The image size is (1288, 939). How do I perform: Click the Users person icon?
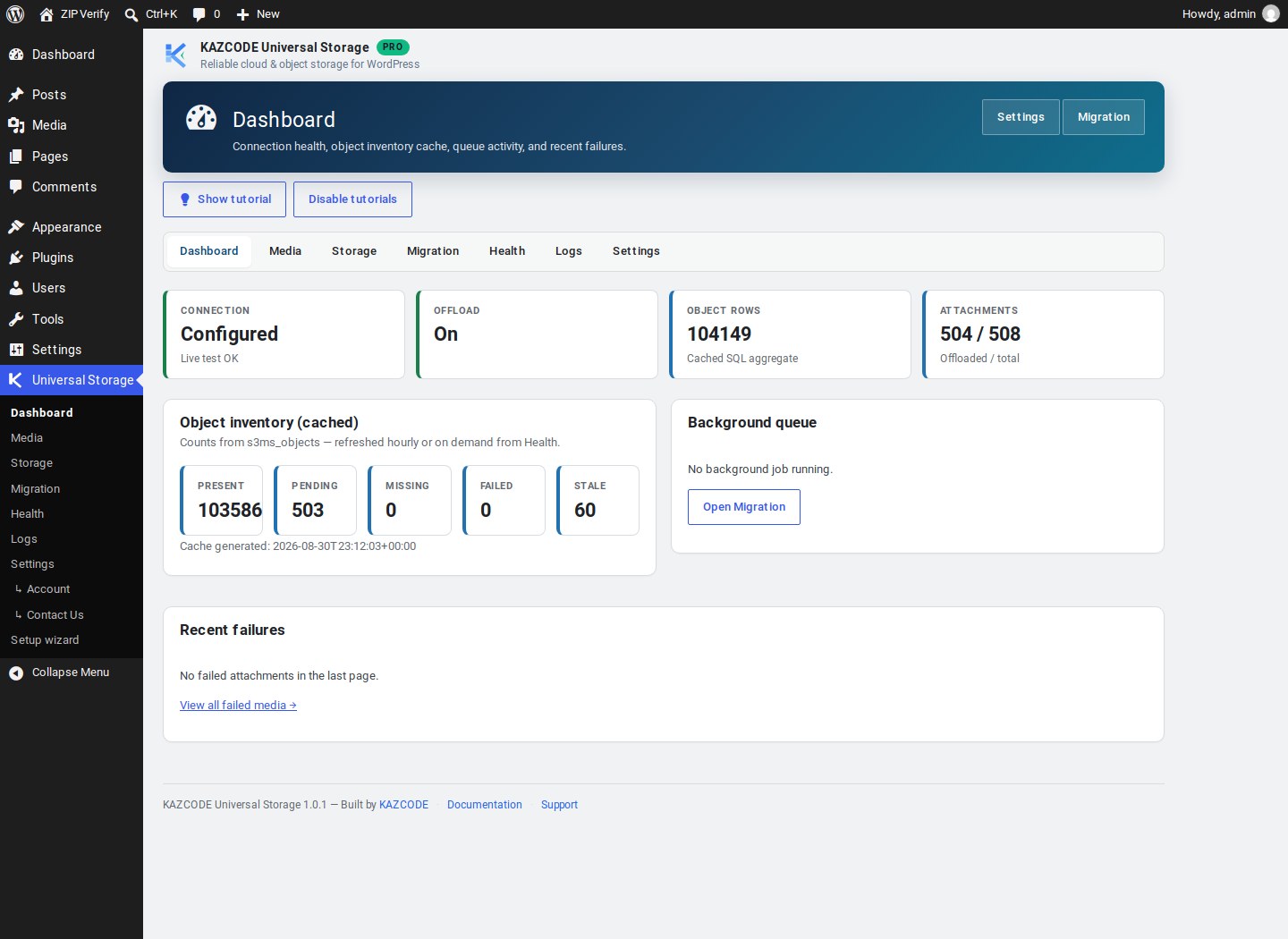16,288
